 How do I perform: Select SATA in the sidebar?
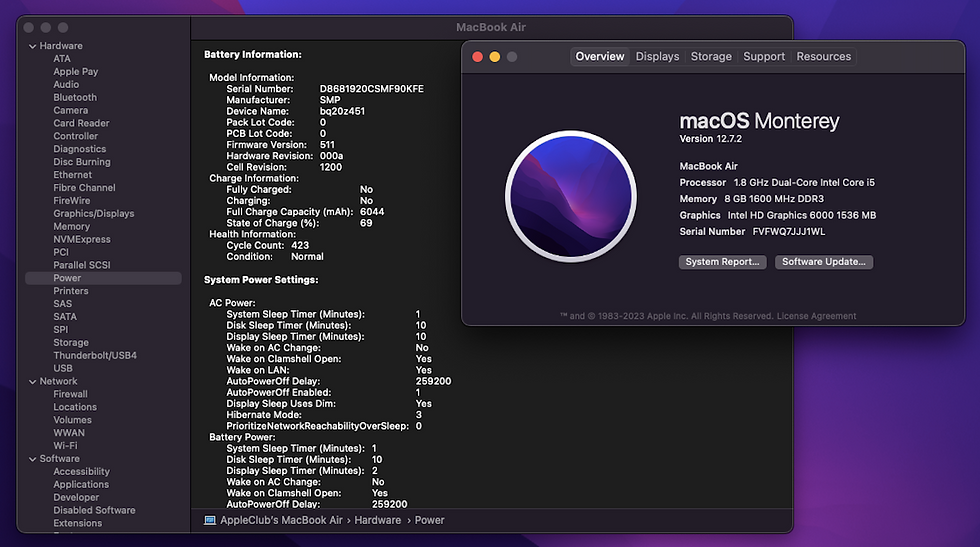pyautogui.click(x=65, y=317)
